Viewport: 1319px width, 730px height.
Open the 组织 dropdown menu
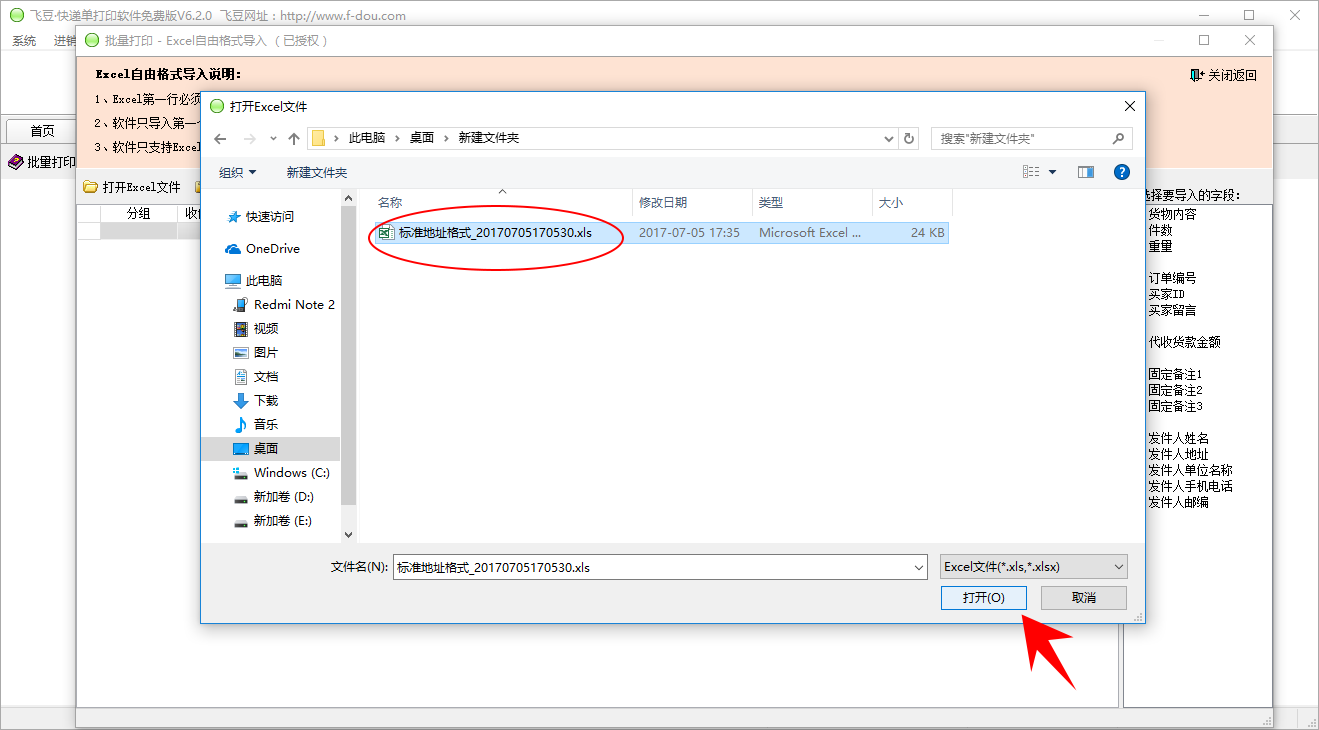[238, 172]
